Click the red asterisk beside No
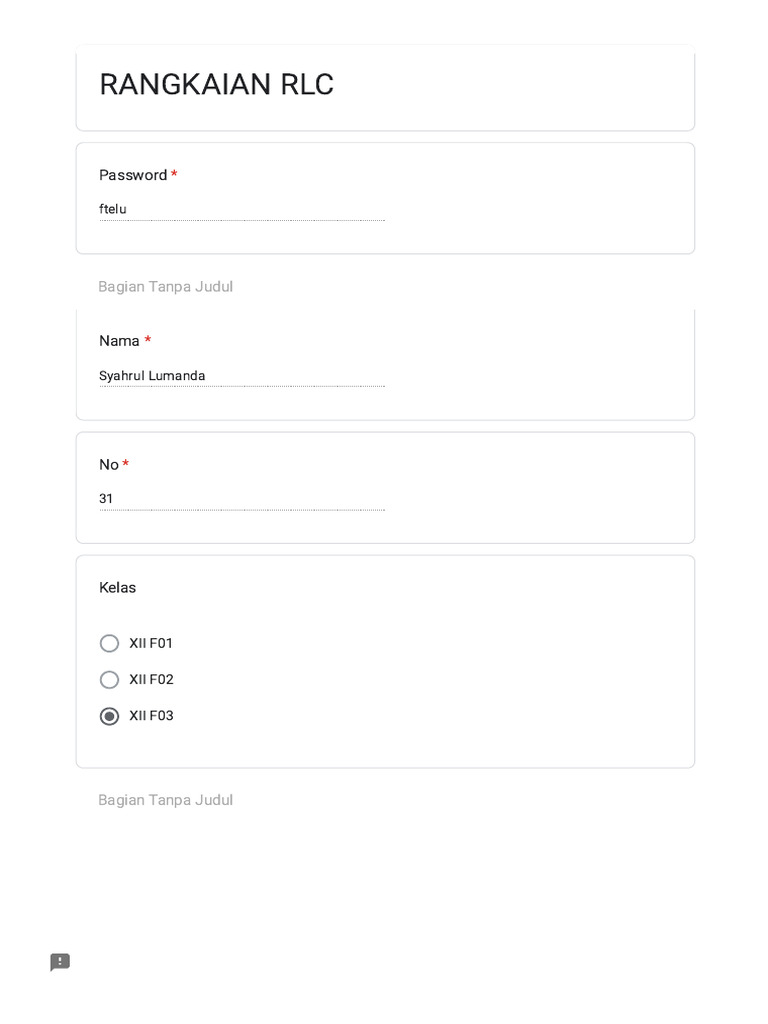The image size is (768, 1024). pyautogui.click(x=126, y=464)
